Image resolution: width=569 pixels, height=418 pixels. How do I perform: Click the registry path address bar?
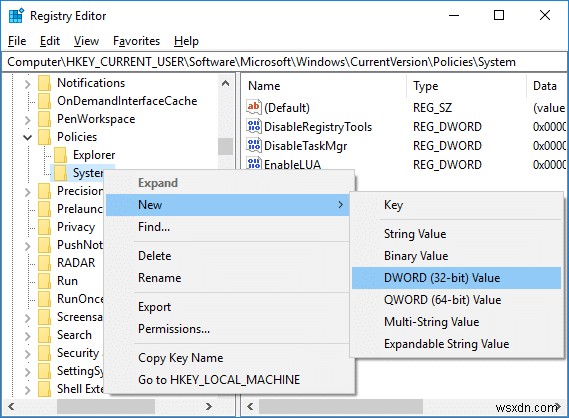[x=284, y=62]
